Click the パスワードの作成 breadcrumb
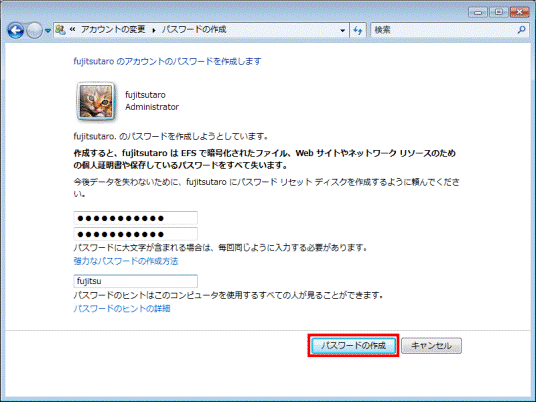The height and width of the screenshot is (402, 536). (x=194, y=30)
